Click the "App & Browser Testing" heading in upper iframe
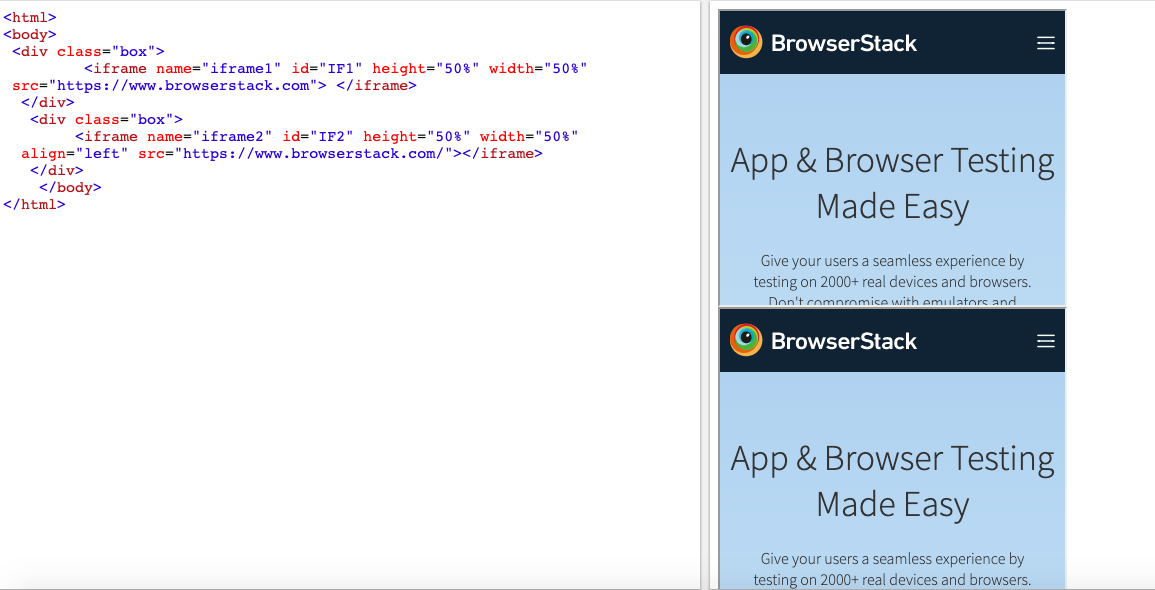Screen dimensions: 1155x590 [x=892, y=161]
